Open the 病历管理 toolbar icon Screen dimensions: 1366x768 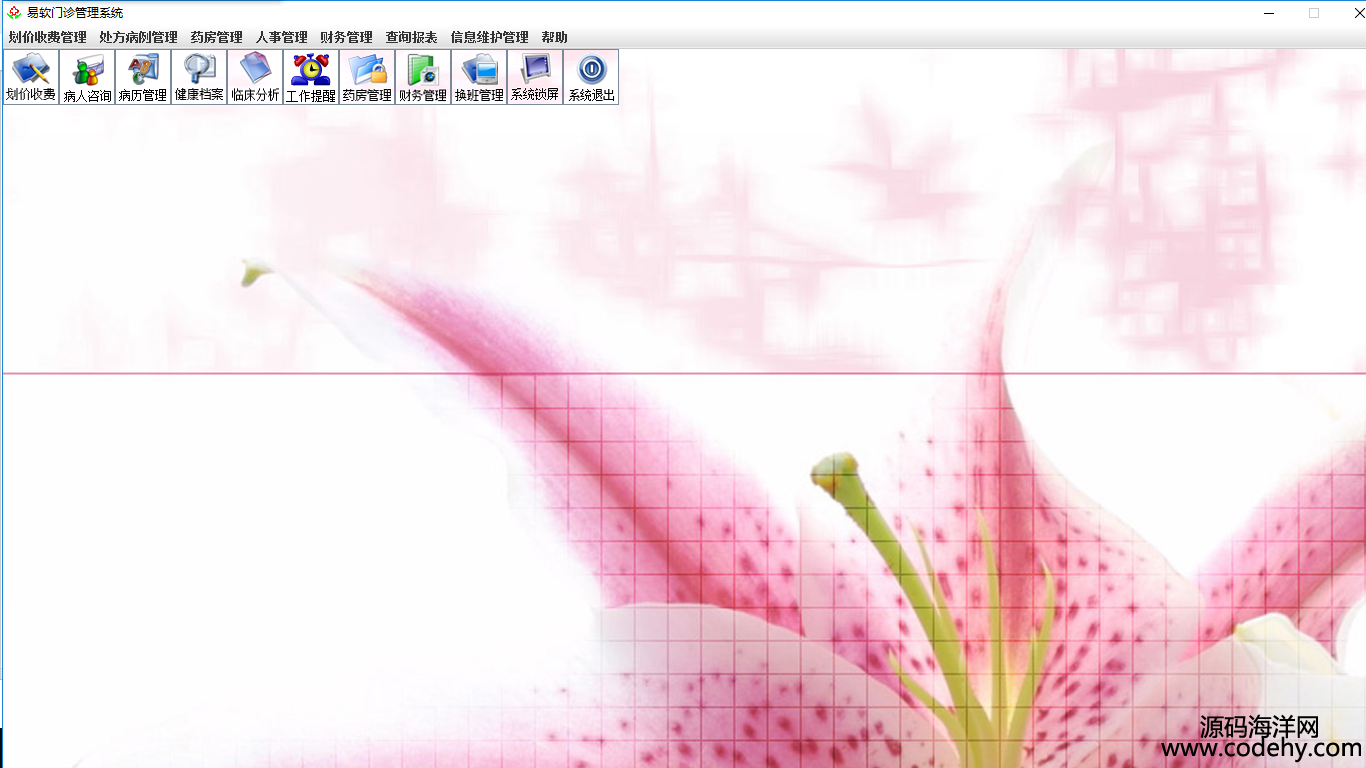pyautogui.click(x=143, y=77)
